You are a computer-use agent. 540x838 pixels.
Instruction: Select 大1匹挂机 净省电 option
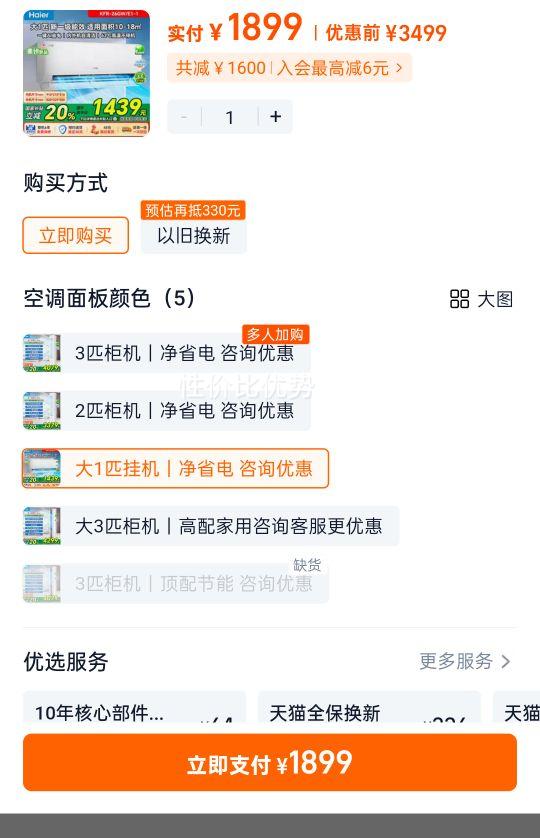(175, 468)
